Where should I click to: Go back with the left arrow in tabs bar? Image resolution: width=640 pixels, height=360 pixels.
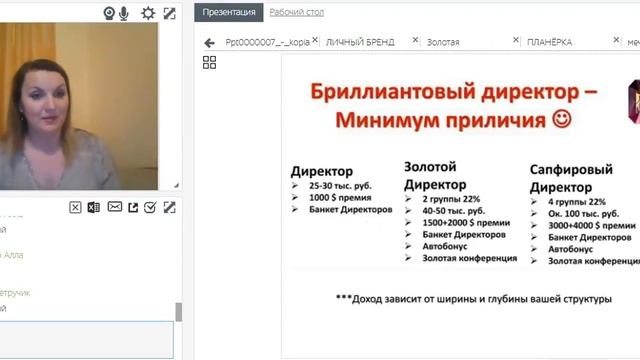click(209, 42)
